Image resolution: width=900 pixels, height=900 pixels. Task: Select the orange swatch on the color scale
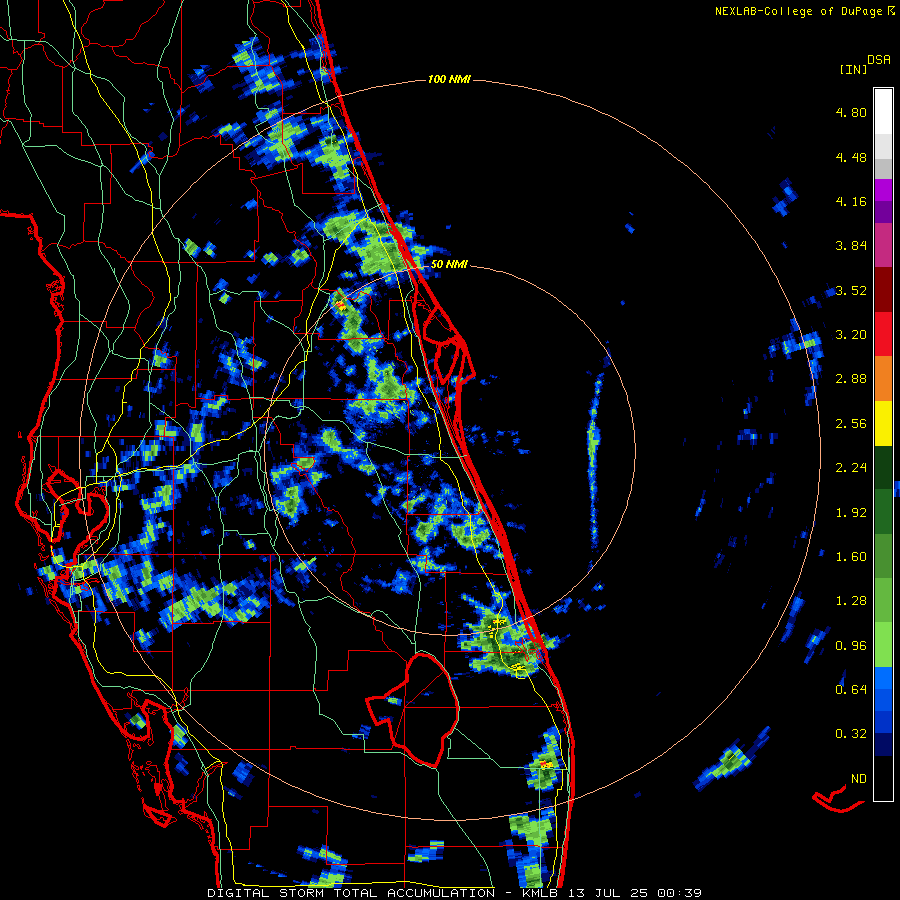pos(883,379)
